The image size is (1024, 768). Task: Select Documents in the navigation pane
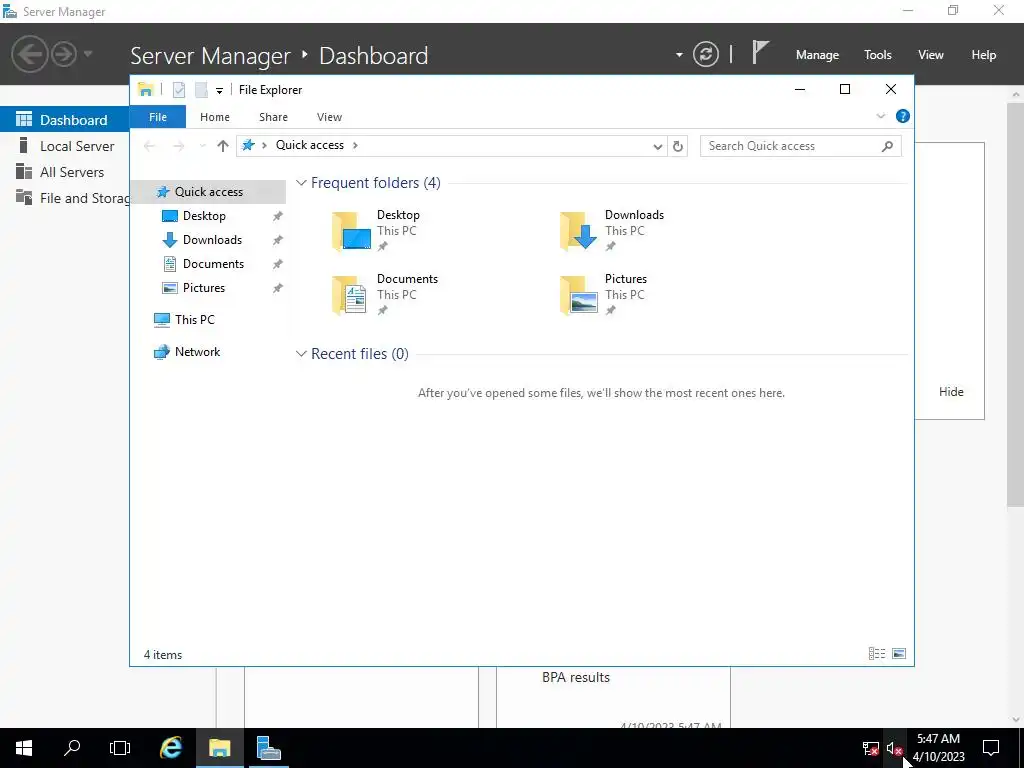(213, 264)
